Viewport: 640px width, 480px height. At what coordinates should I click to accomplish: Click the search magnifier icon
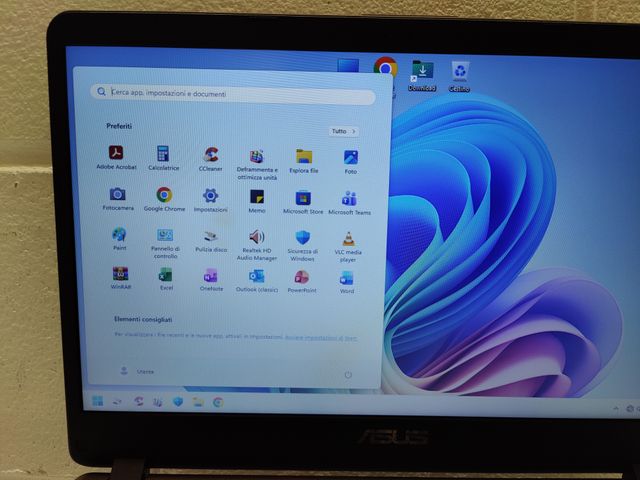click(101, 91)
